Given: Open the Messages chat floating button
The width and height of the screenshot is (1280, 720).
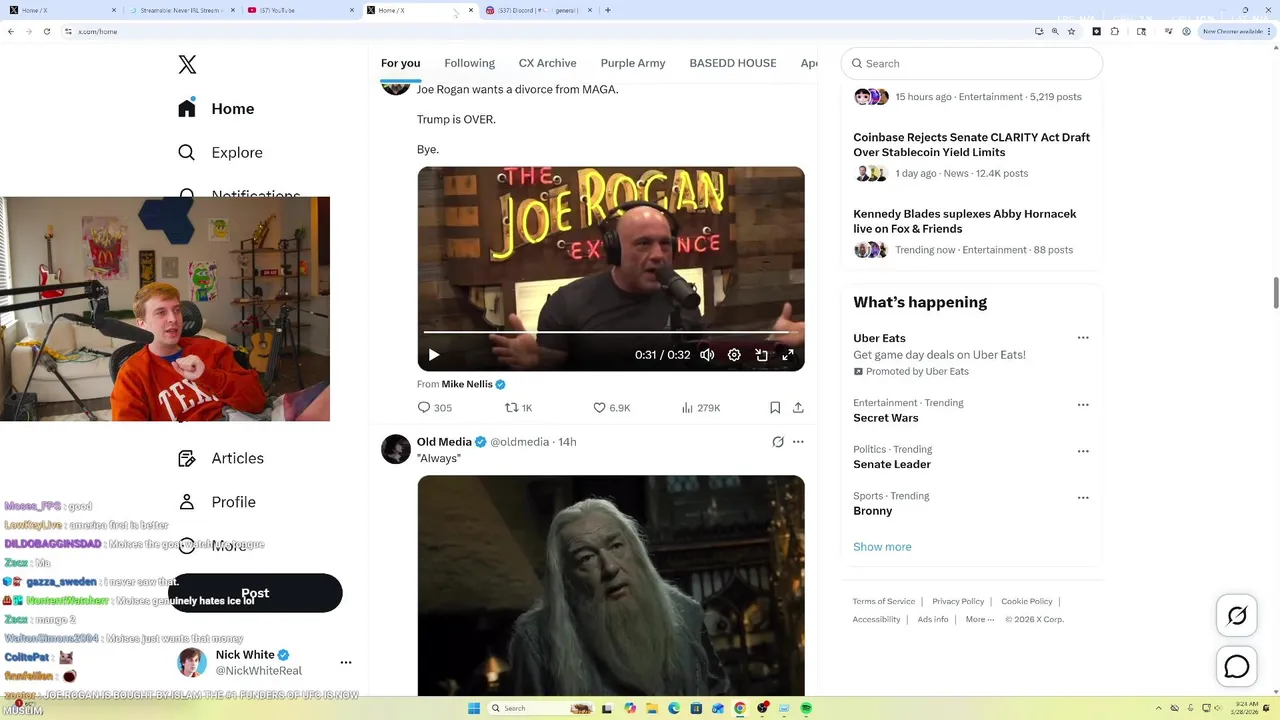Looking at the screenshot, I should [1237, 666].
